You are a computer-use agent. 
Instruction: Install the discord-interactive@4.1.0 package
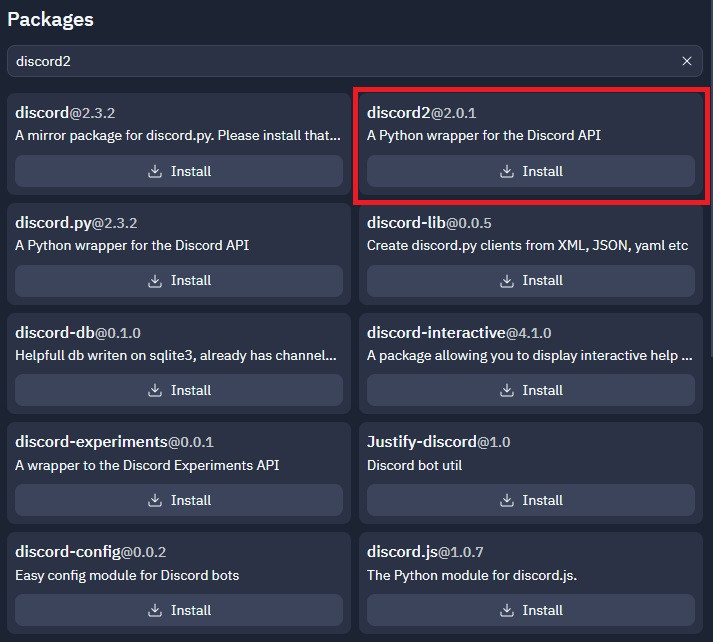(531, 390)
